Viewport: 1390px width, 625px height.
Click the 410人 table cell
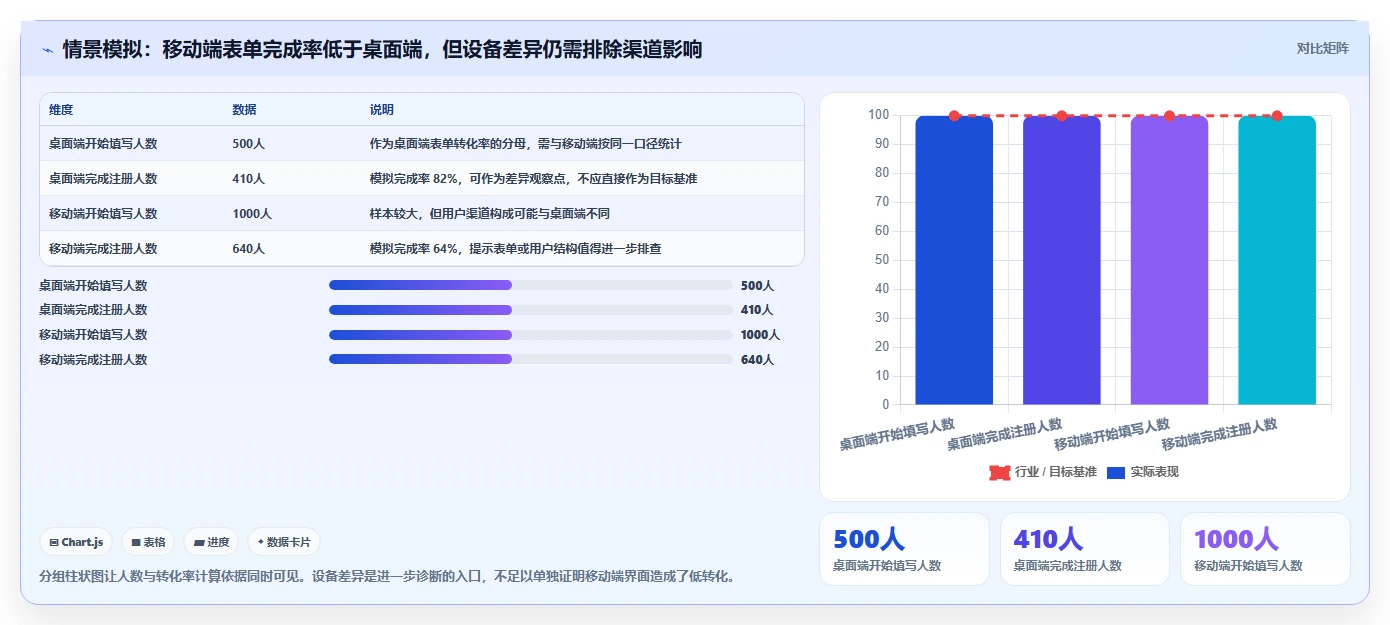[x=249, y=179]
